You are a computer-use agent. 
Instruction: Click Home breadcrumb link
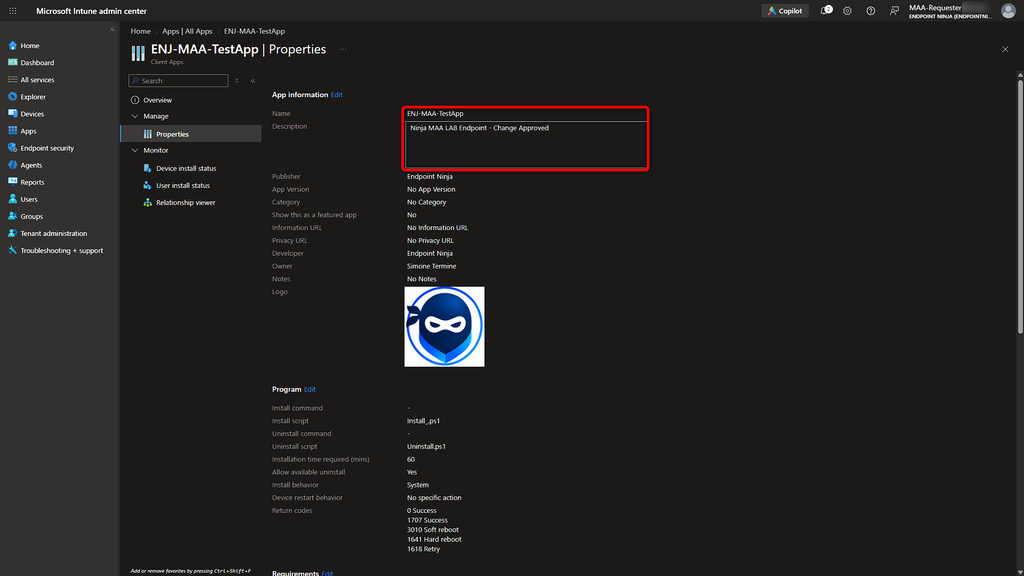tap(140, 31)
